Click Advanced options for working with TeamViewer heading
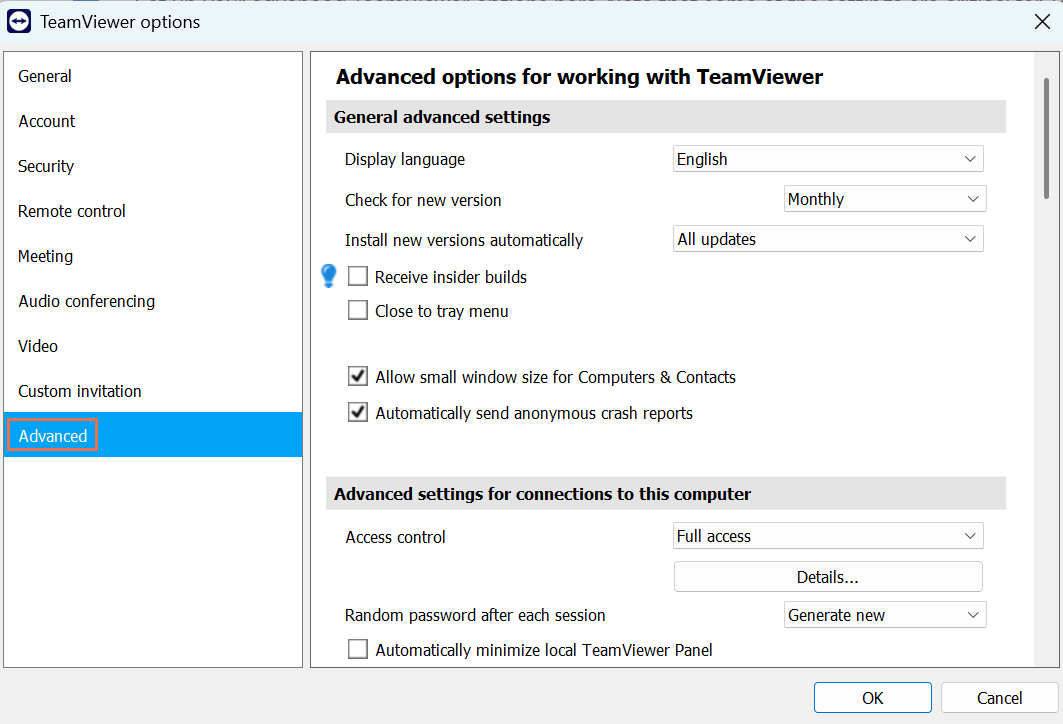The image size is (1063, 724). pos(579,77)
